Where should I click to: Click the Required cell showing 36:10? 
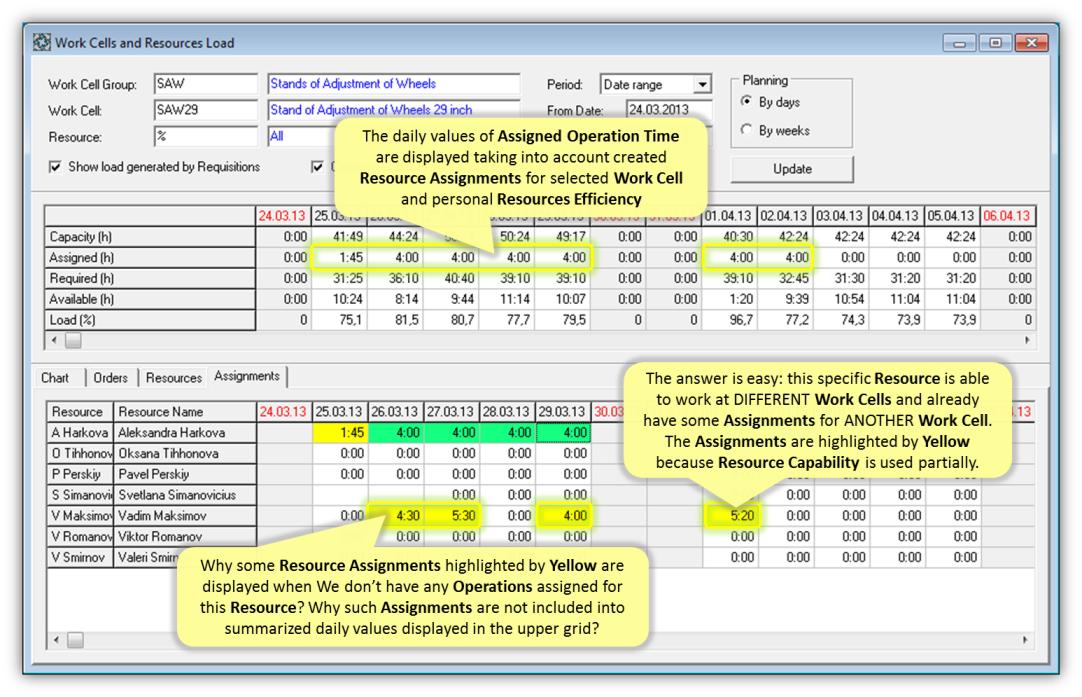[395, 278]
